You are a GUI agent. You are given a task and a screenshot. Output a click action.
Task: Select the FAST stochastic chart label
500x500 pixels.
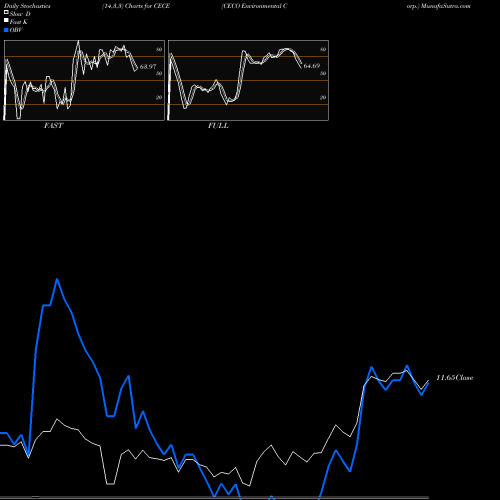point(53,126)
